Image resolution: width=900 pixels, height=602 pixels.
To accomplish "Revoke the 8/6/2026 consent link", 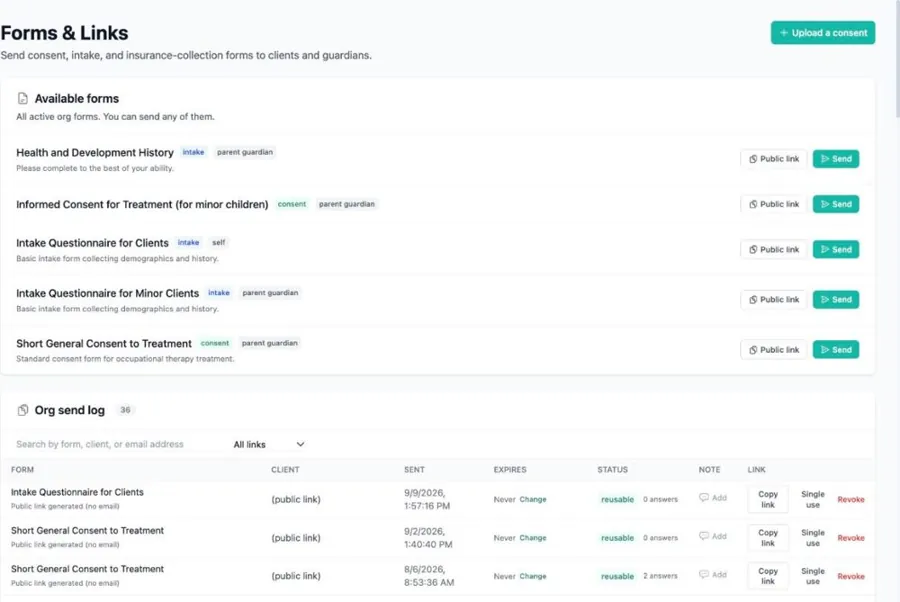I will pyautogui.click(x=851, y=576).
